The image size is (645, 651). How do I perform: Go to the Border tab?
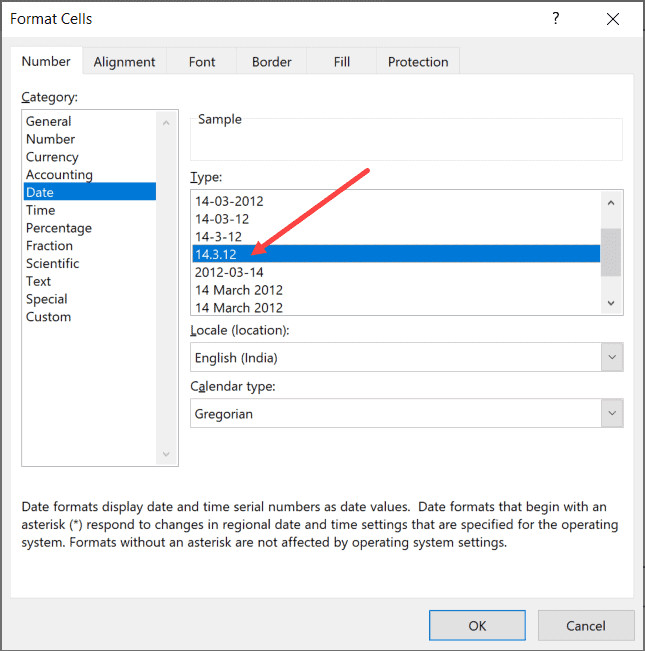(272, 62)
